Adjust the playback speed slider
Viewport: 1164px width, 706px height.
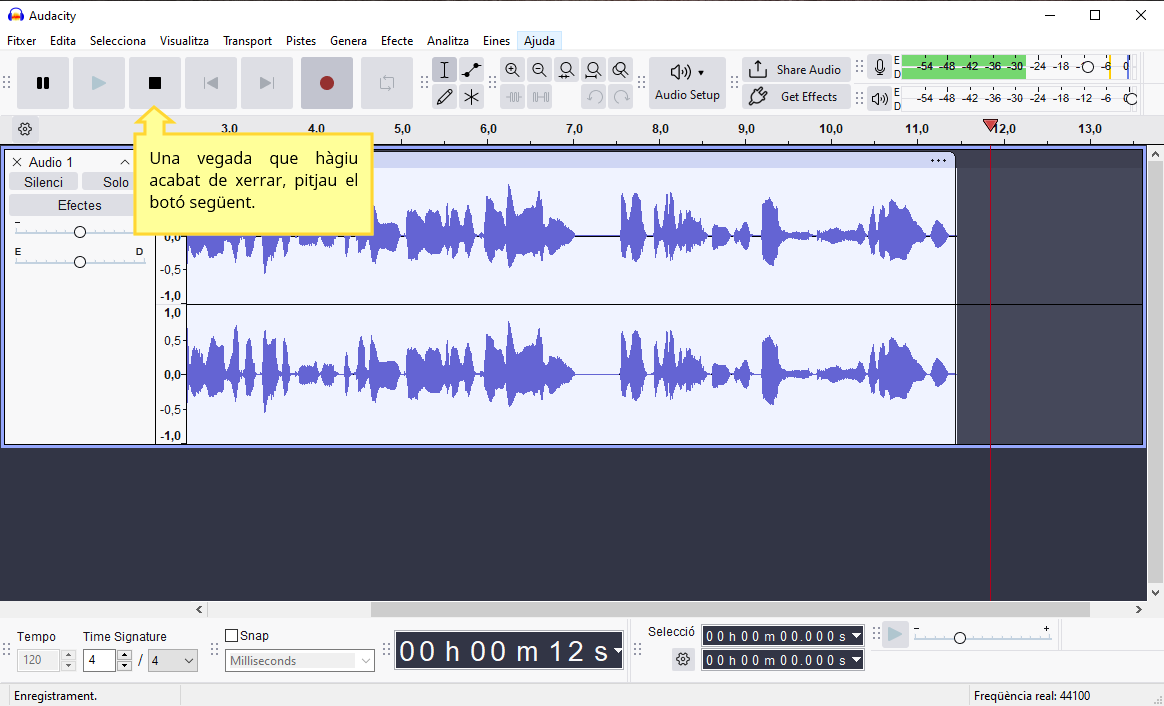pos(960,638)
